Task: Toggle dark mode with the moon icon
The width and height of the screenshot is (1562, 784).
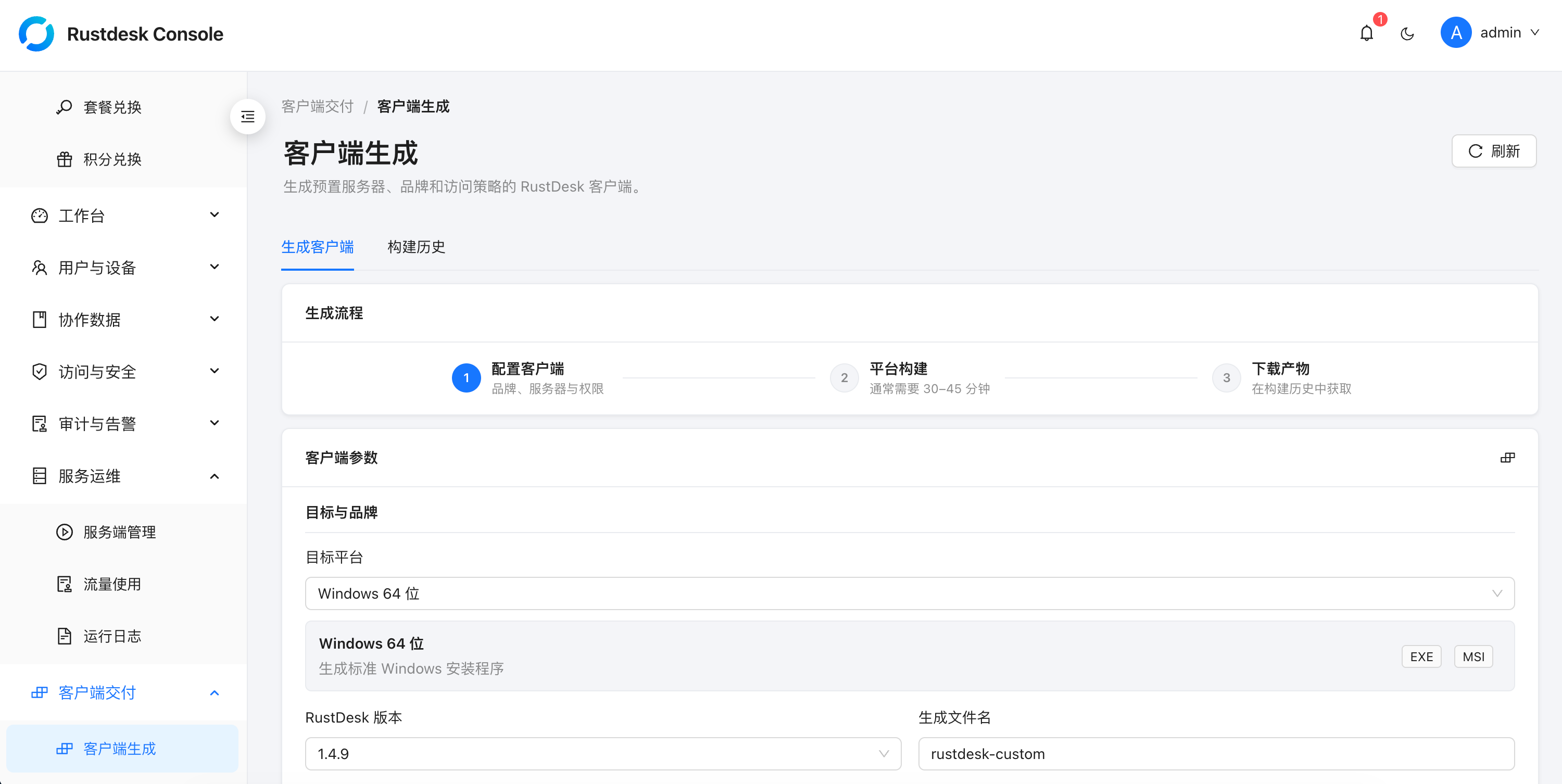Action: click(1407, 34)
